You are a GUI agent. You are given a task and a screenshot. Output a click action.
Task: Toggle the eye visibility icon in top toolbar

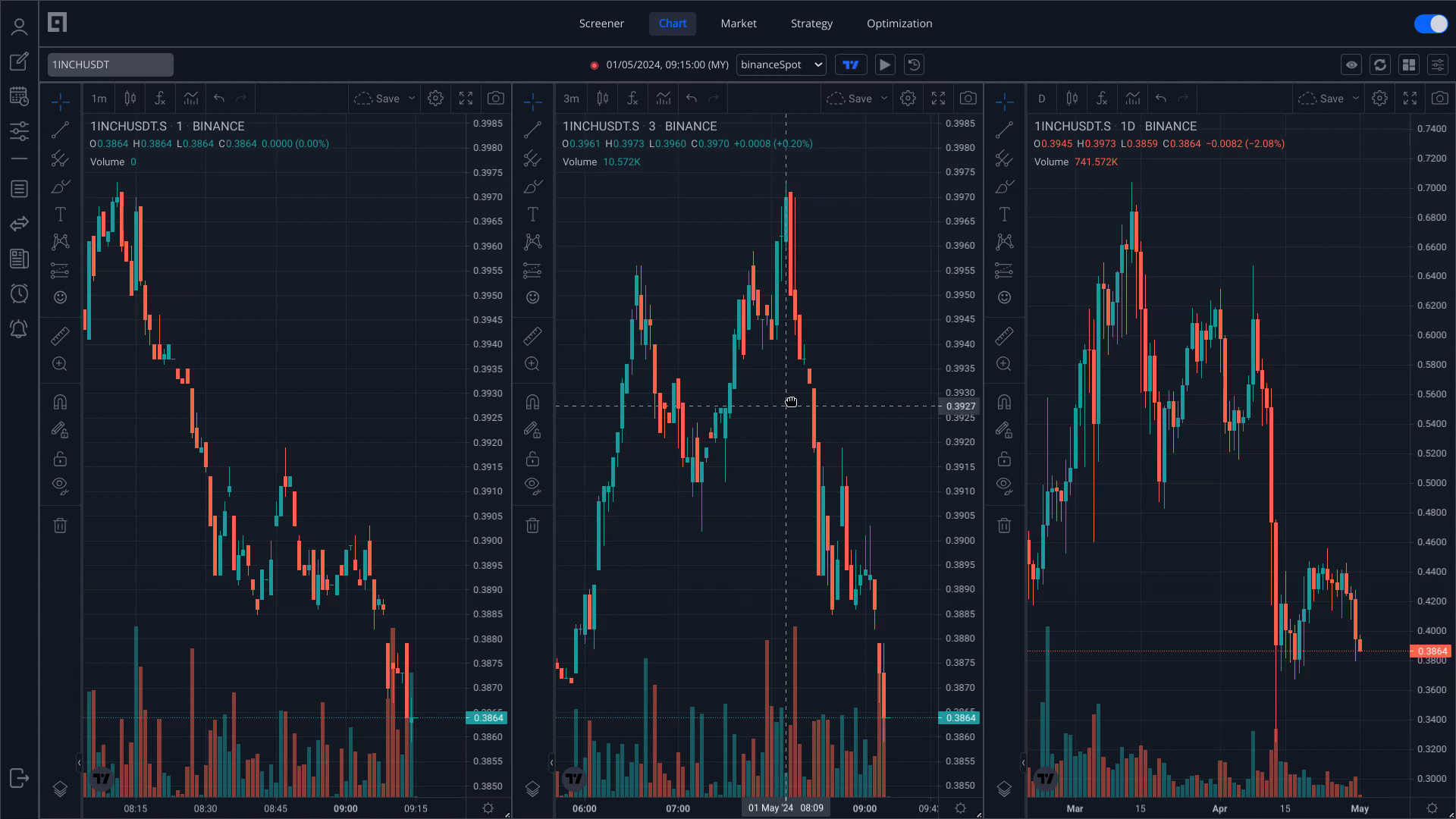coord(1351,65)
